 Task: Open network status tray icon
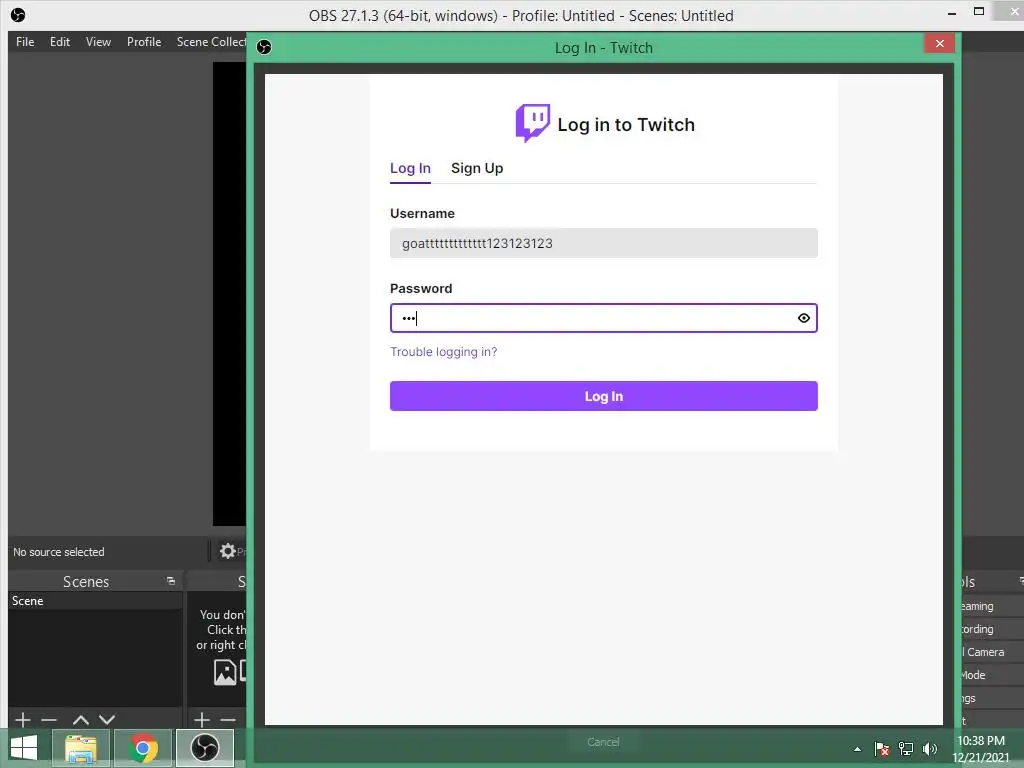point(906,749)
